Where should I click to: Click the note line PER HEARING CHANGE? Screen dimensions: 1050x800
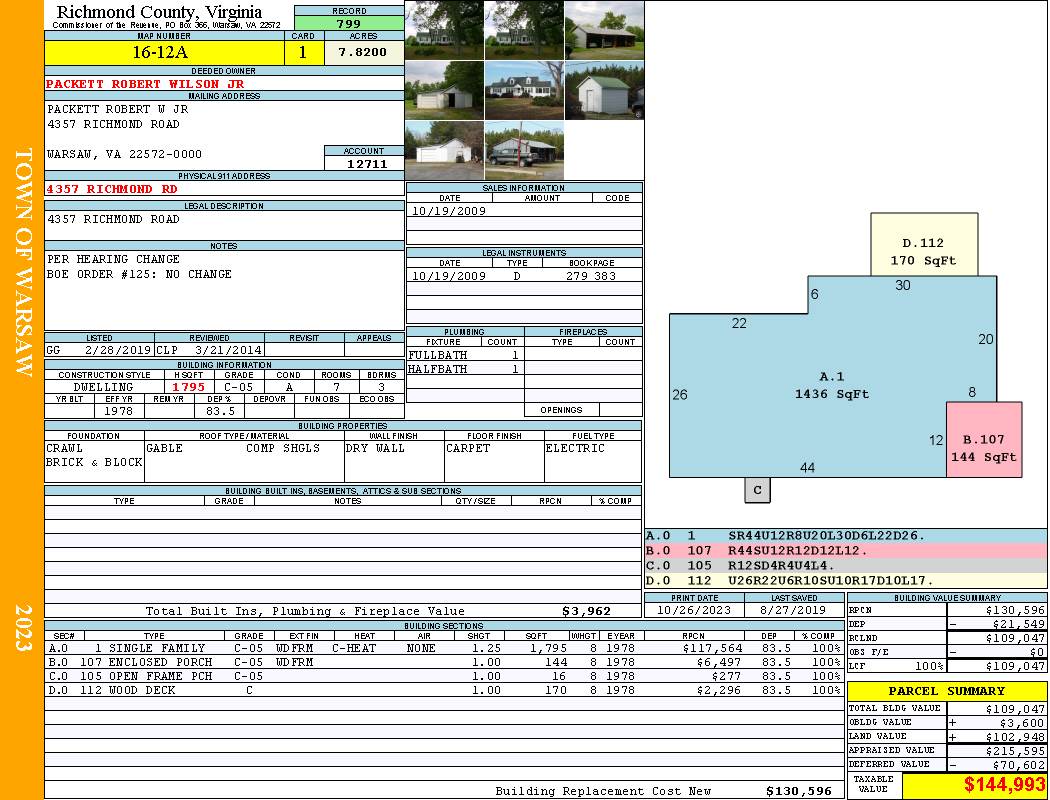(x=113, y=259)
